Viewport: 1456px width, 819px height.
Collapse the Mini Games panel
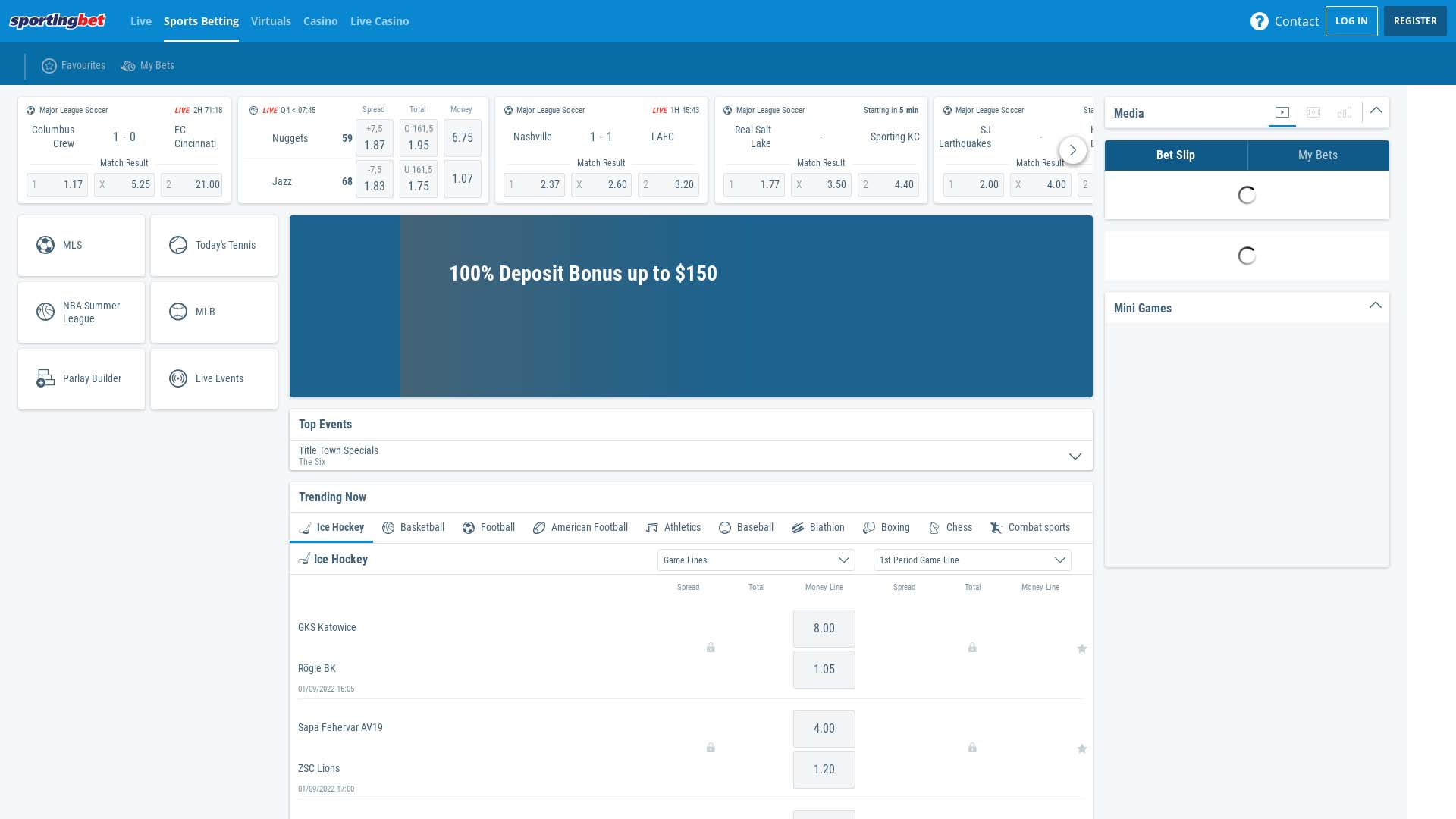(x=1376, y=305)
